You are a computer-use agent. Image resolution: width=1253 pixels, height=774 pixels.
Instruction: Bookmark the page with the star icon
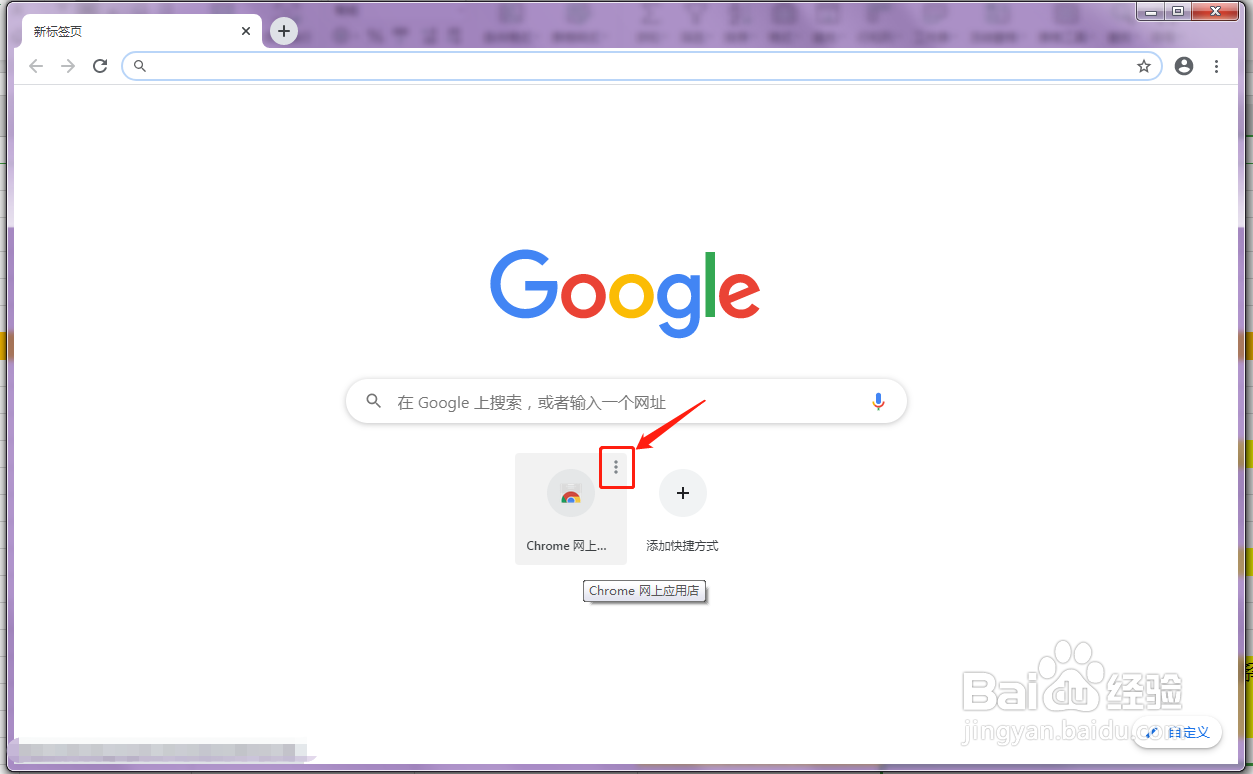click(1143, 66)
